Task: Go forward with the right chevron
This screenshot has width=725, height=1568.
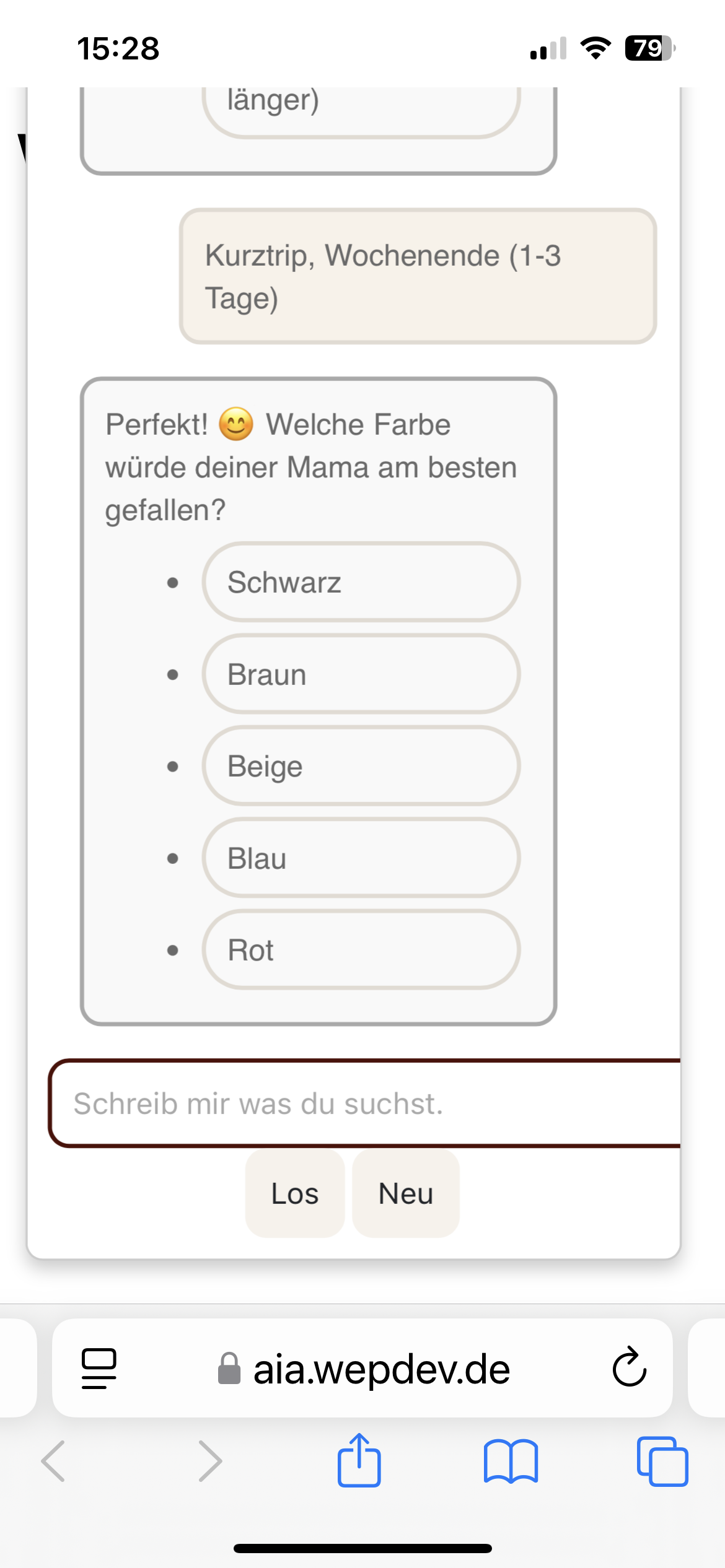Action: pyautogui.click(x=209, y=1461)
